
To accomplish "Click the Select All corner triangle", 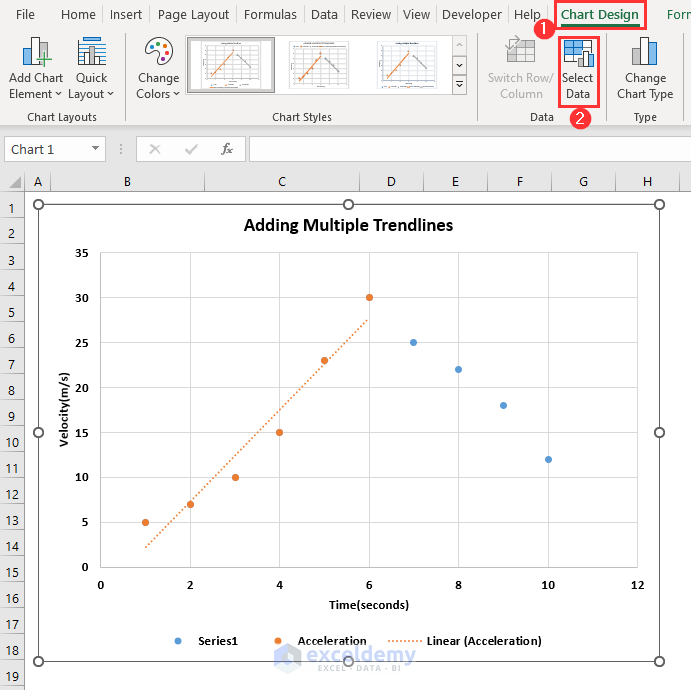I will [x=14, y=182].
